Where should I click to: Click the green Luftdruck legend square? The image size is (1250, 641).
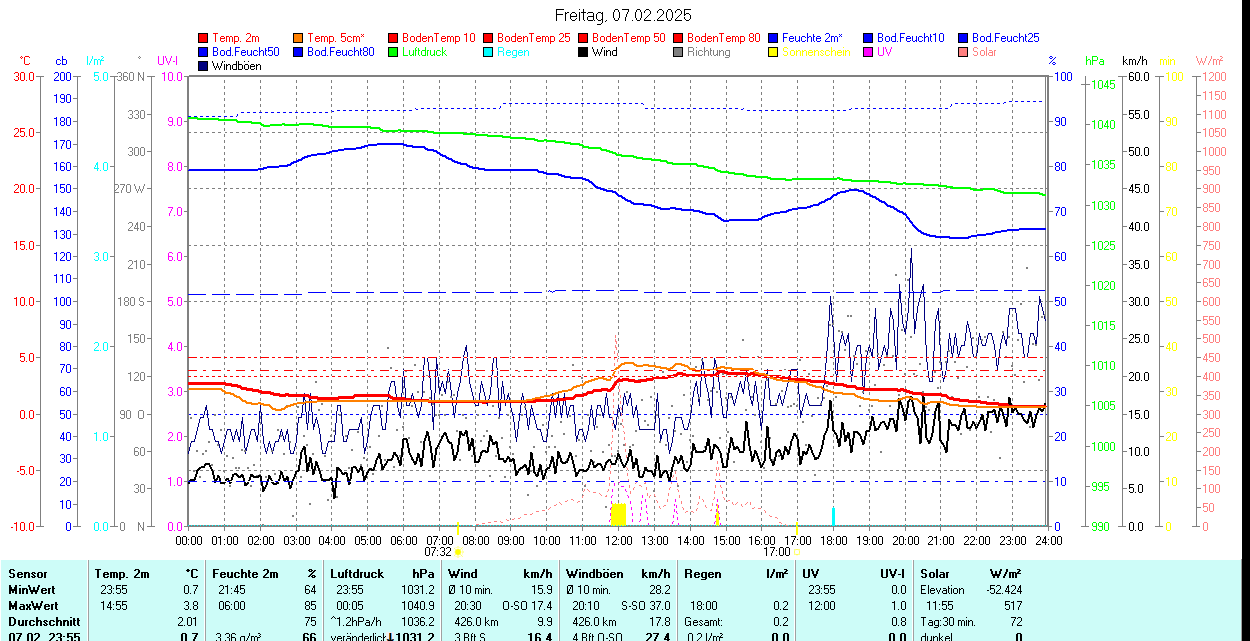tap(394, 52)
